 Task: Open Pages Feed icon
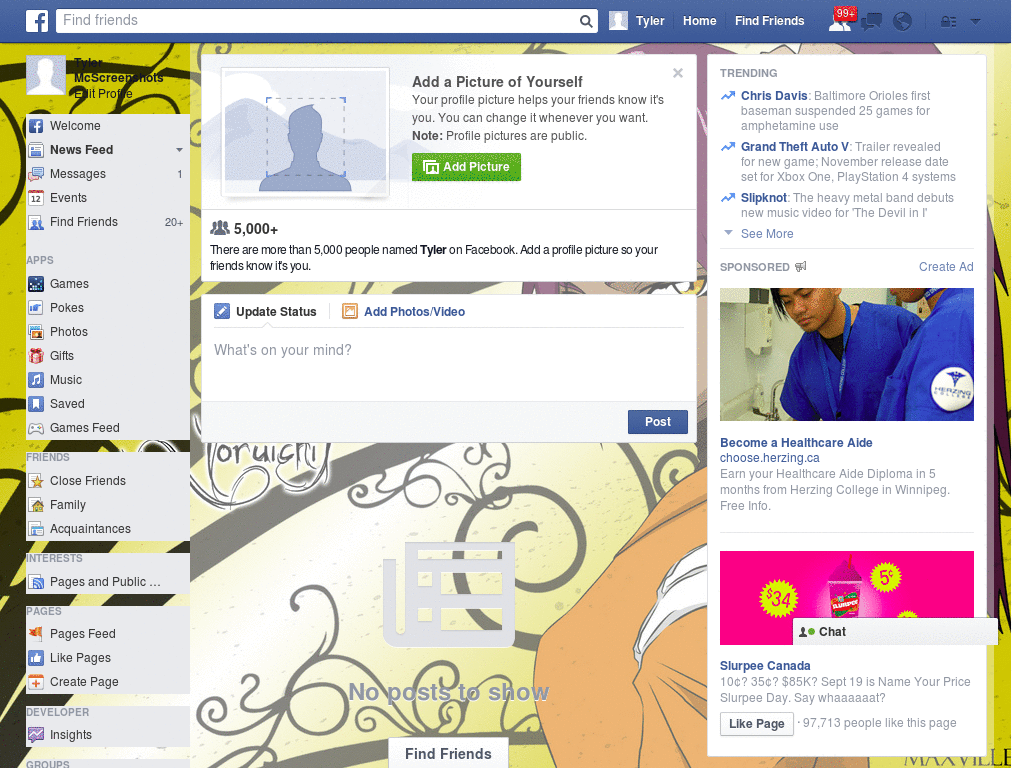[36, 633]
